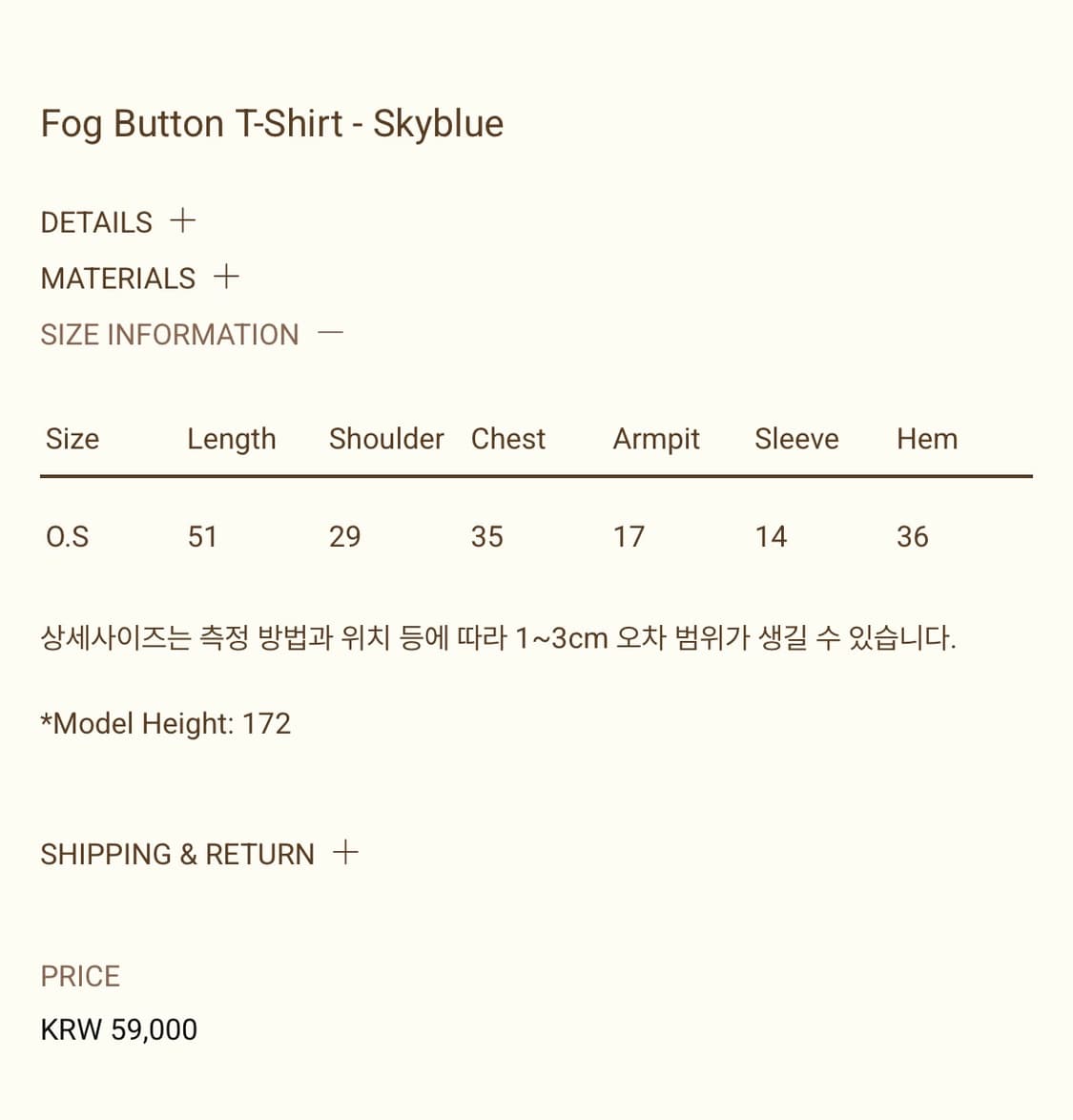Viewport: 1073px width, 1120px height.
Task: Expand the DETAILS section
Action: pyautogui.click(x=95, y=221)
